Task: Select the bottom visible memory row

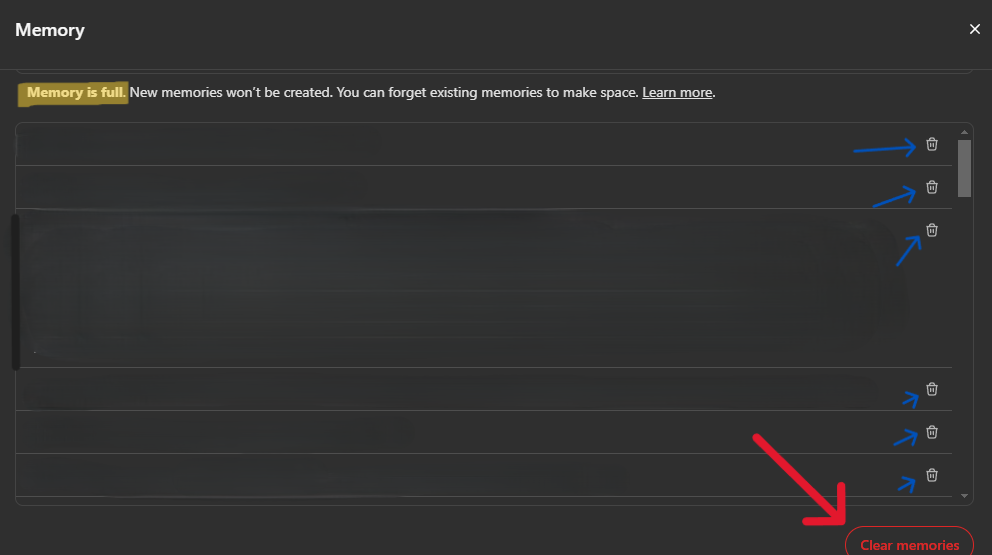Action: pyautogui.click(x=484, y=475)
